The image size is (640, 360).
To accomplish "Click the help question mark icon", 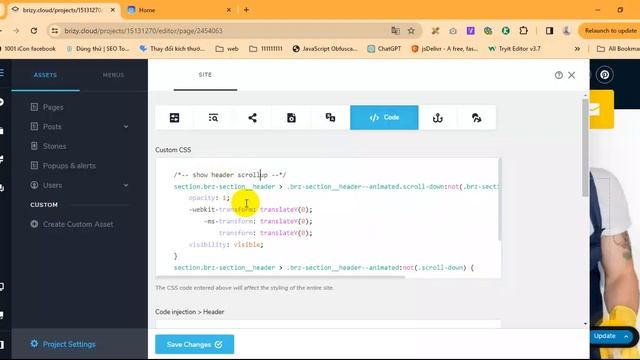I will coord(559,75).
